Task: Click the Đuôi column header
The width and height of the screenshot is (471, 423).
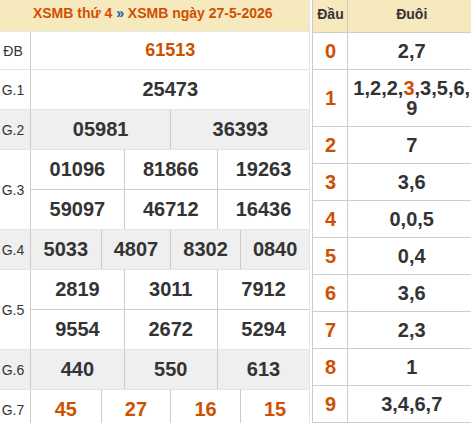Action: coord(412,14)
